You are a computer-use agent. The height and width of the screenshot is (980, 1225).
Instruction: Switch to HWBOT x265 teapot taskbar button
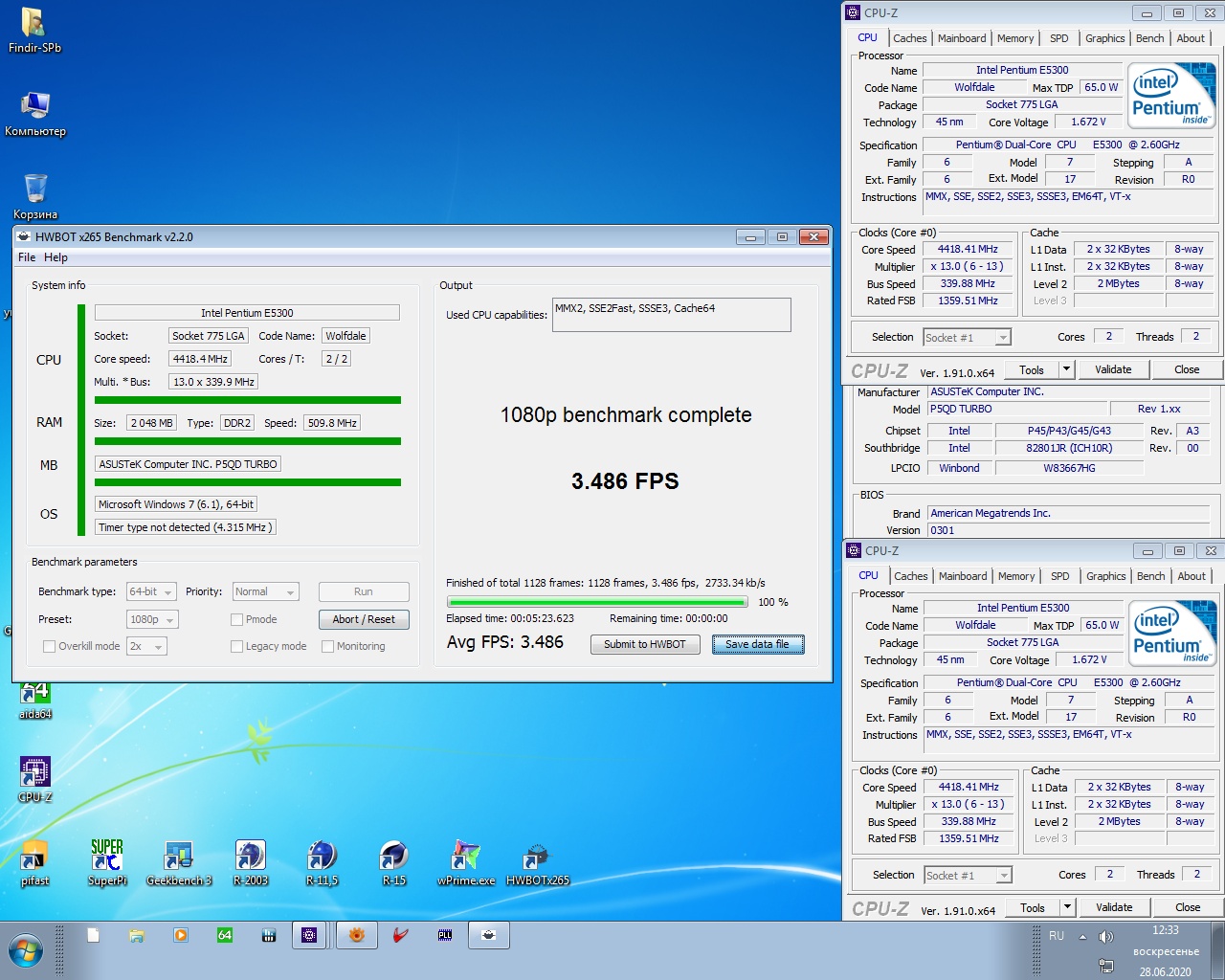click(x=488, y=935)
